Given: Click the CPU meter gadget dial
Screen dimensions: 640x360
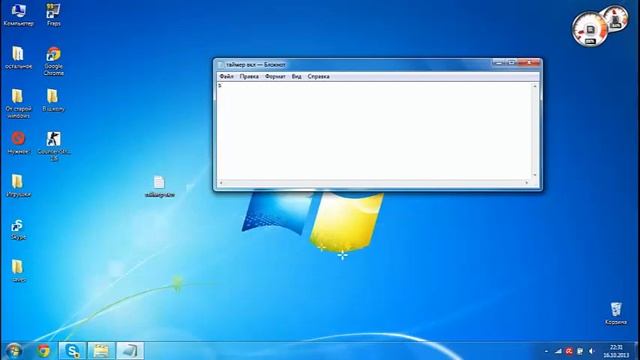Looking at the screenshot, I should tap(589, 30).
